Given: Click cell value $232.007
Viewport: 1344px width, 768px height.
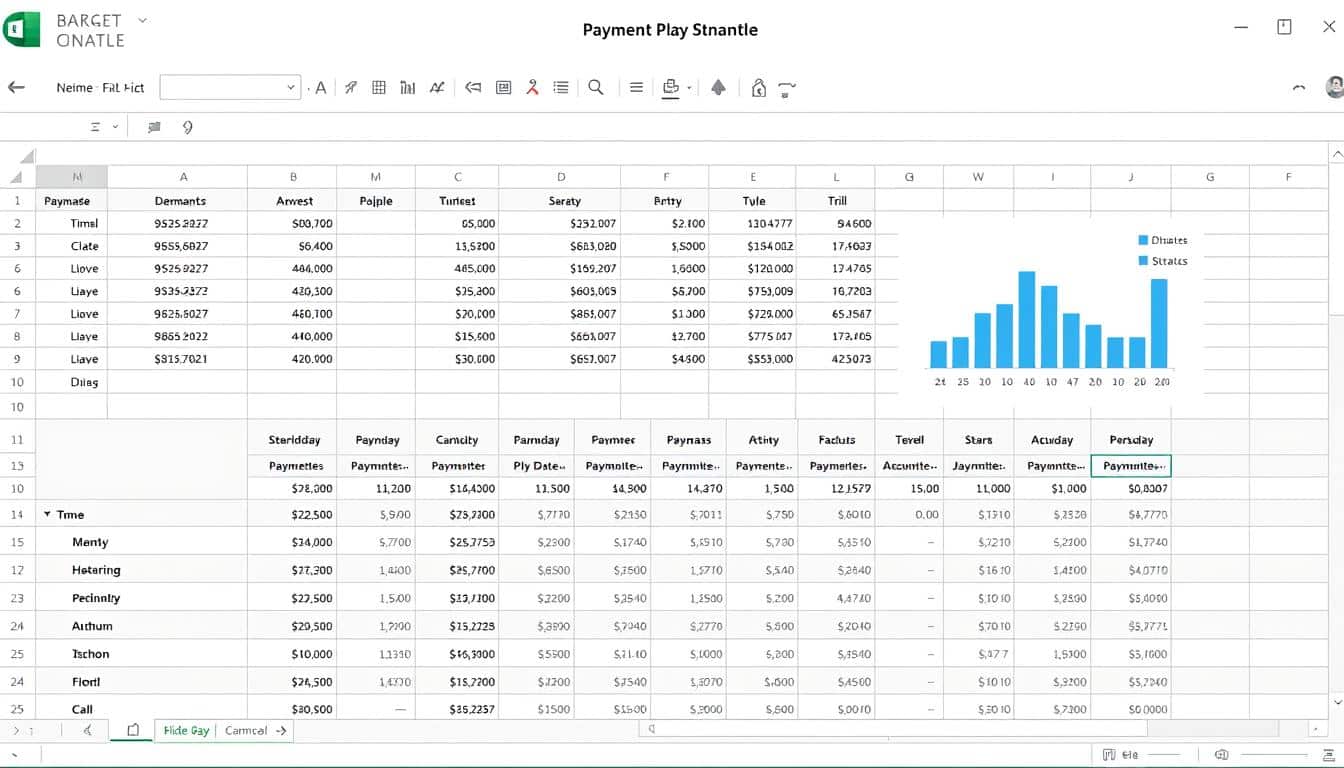Looking at the screenshot, I should pyautogui.click(x=592, y=224).
